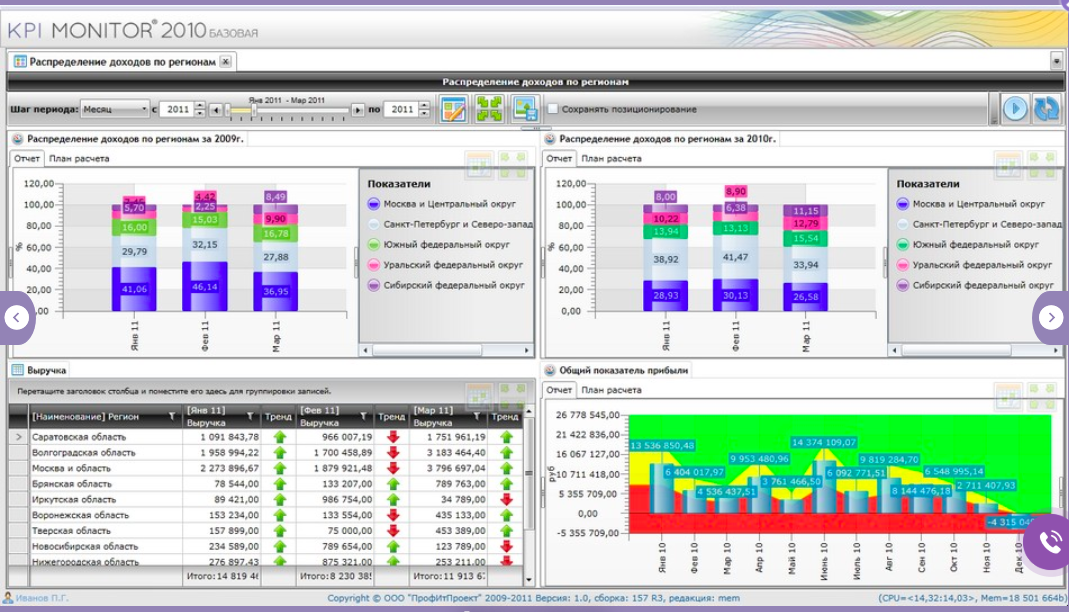This screenshot has height=612, width=1069.
Task: Select the 'Отчет' tab on profit panel
Action: click(560, 390)
